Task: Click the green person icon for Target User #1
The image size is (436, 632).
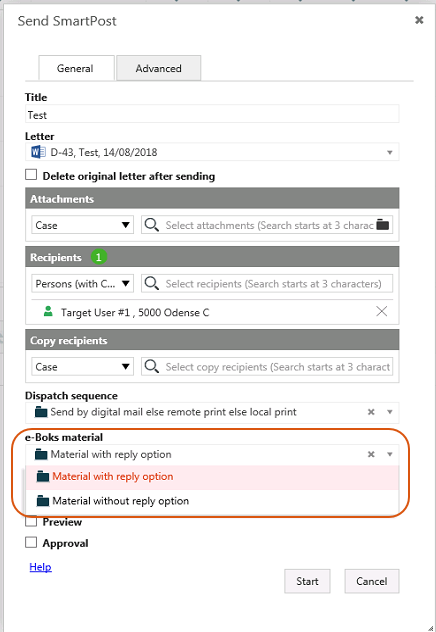Action: [48, 311]
